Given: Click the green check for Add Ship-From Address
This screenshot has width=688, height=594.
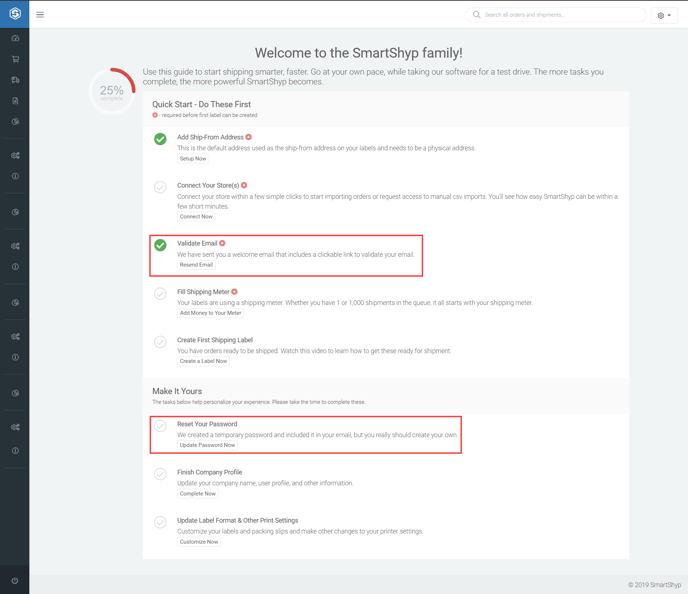Looking at the screenshot, I should click(160, 139).
